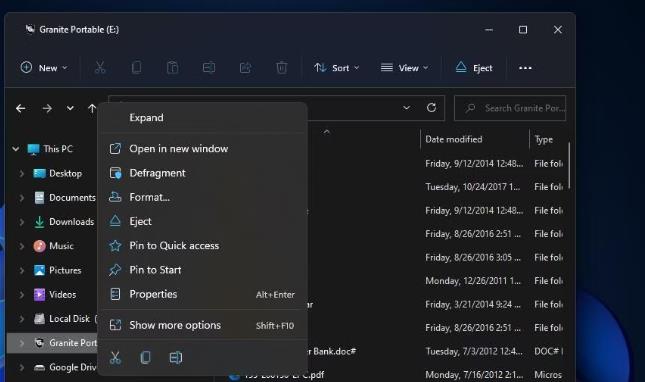Expand the Music tree node
The width and height of the screenshot is (645, 382).
[21, 246]
